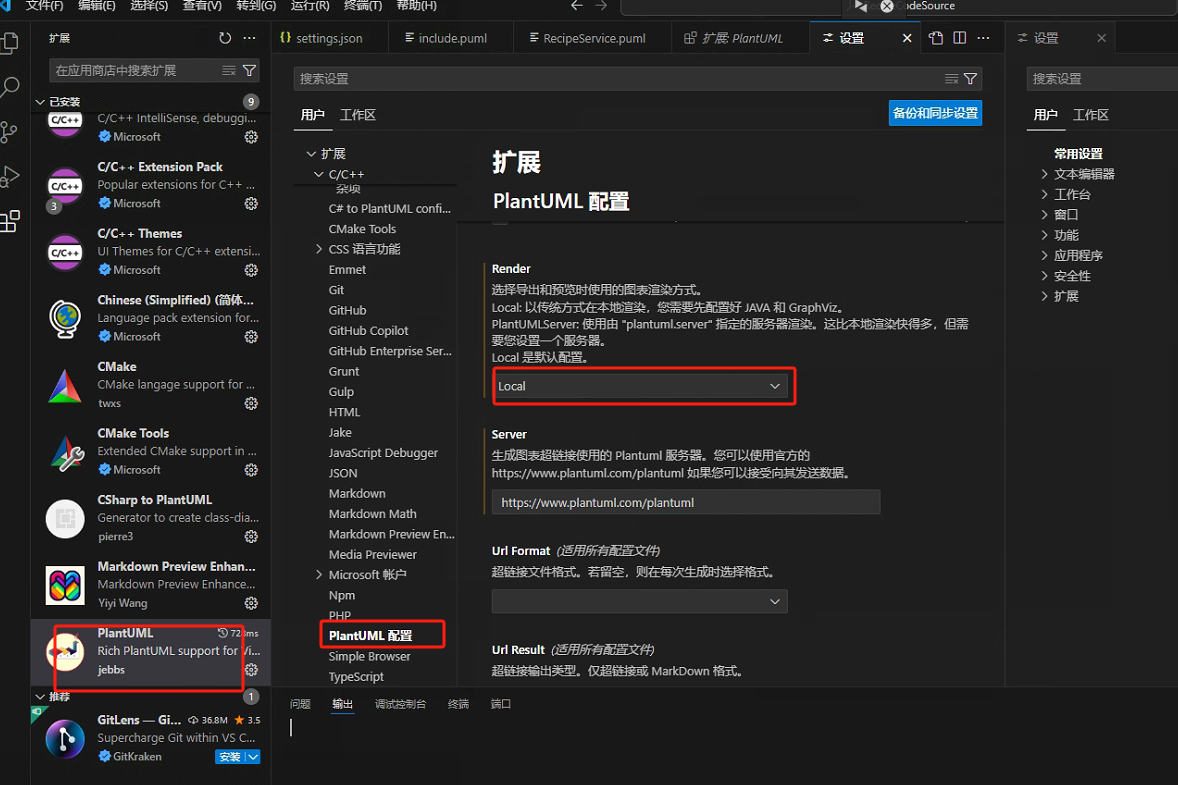Select 常用设置 in right settings pane
Screen dimensions: 1178x785
1078,153
